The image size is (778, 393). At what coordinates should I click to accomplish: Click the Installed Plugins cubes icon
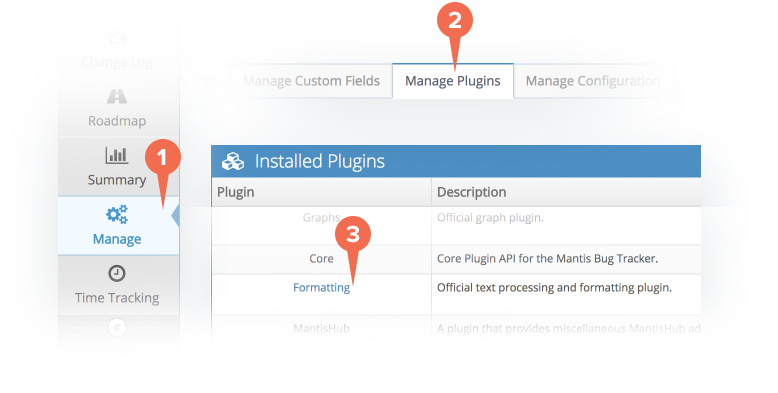(233, 161)
